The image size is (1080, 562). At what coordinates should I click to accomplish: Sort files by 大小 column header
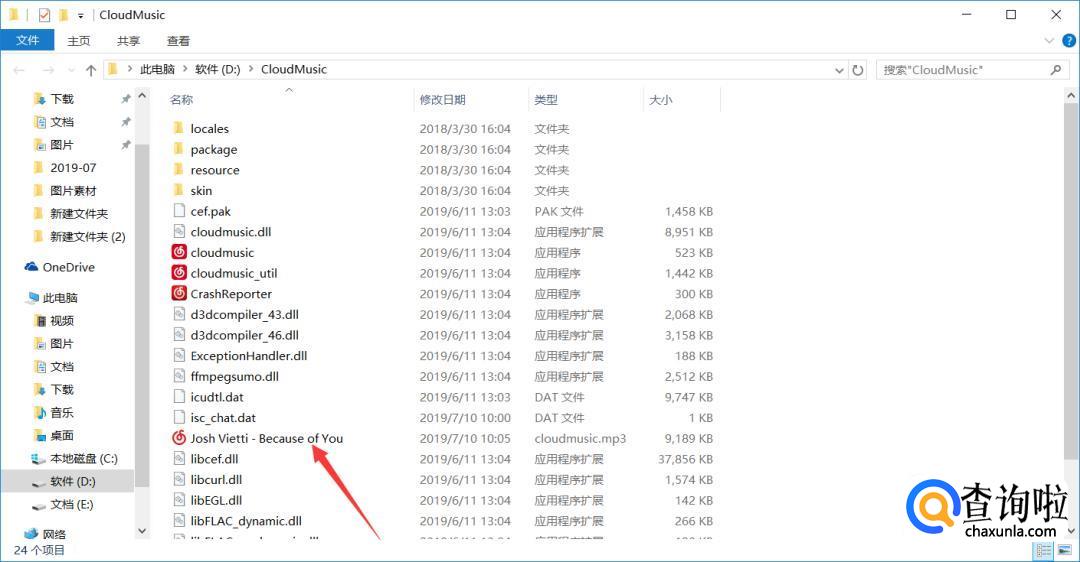click(x=660, y=100)
